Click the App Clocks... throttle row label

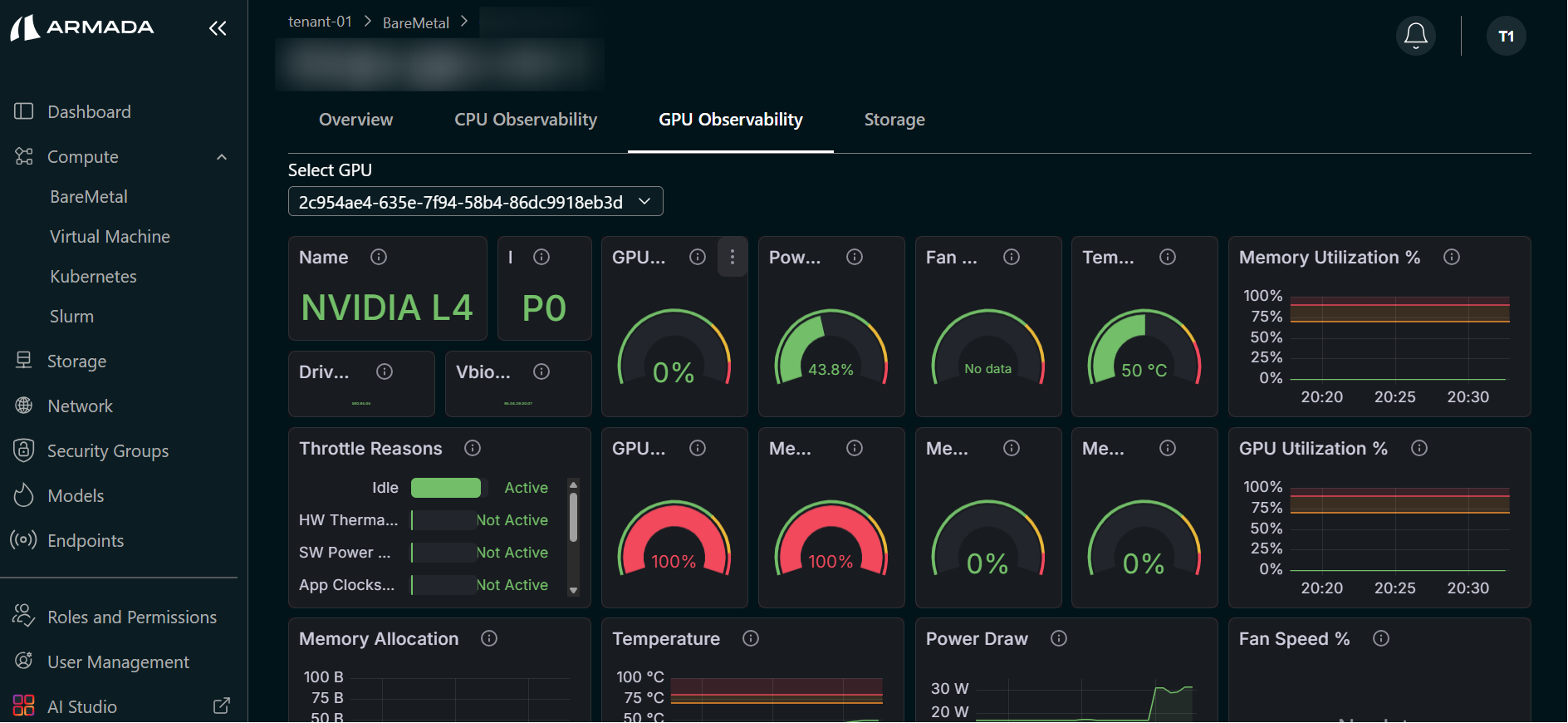point(346,585)
